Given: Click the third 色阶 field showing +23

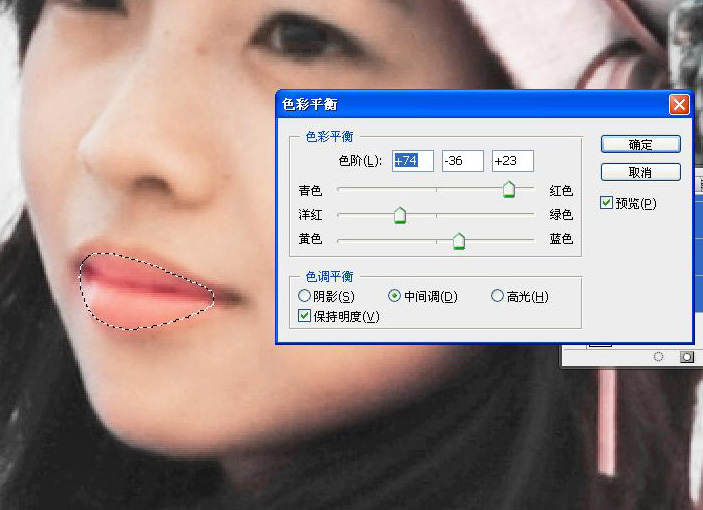Looking at the screenshot, I should [x=513, y=161].
